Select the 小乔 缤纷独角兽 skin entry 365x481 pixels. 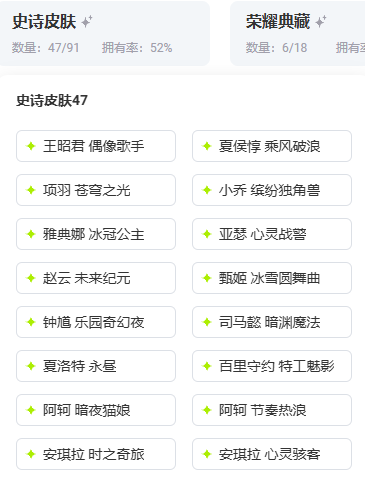(272, 190)
